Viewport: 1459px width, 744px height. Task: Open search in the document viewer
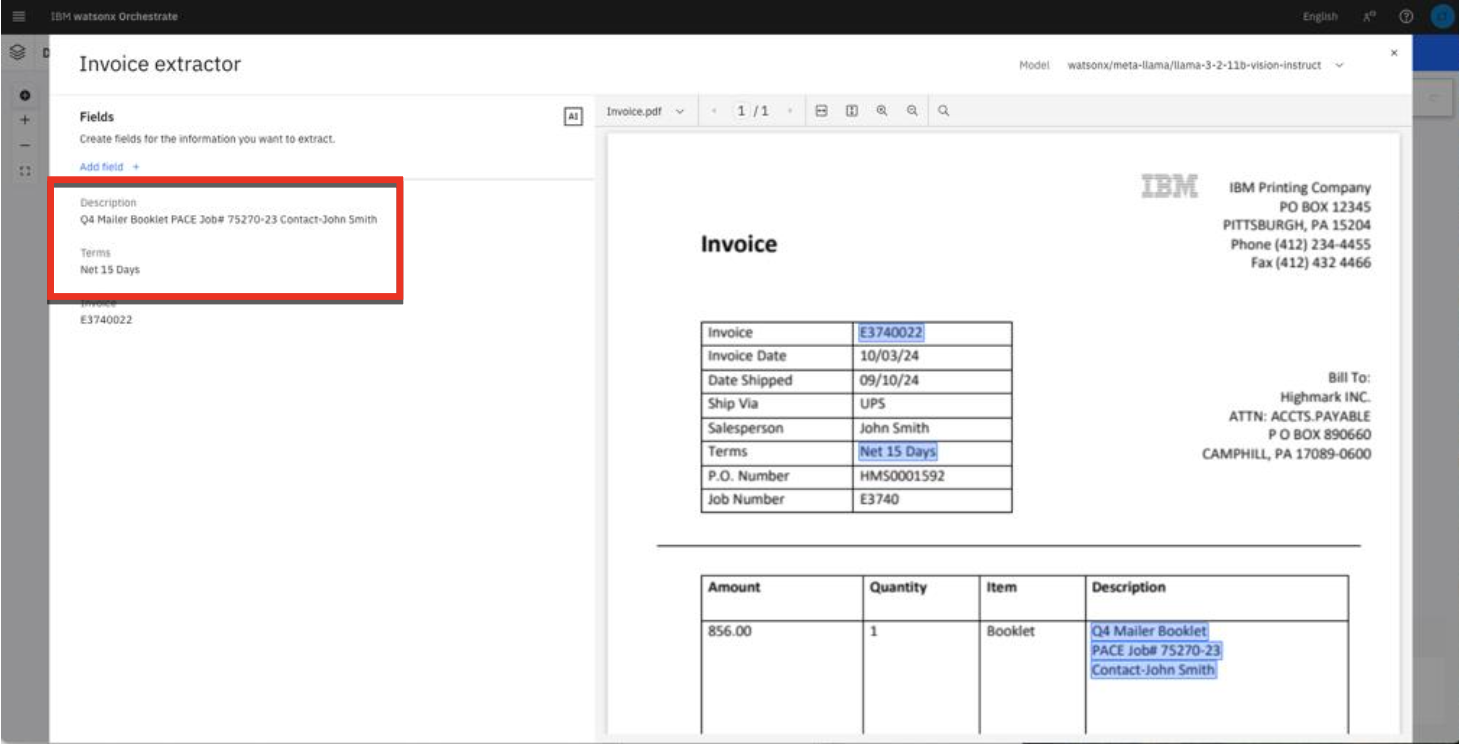943,111
